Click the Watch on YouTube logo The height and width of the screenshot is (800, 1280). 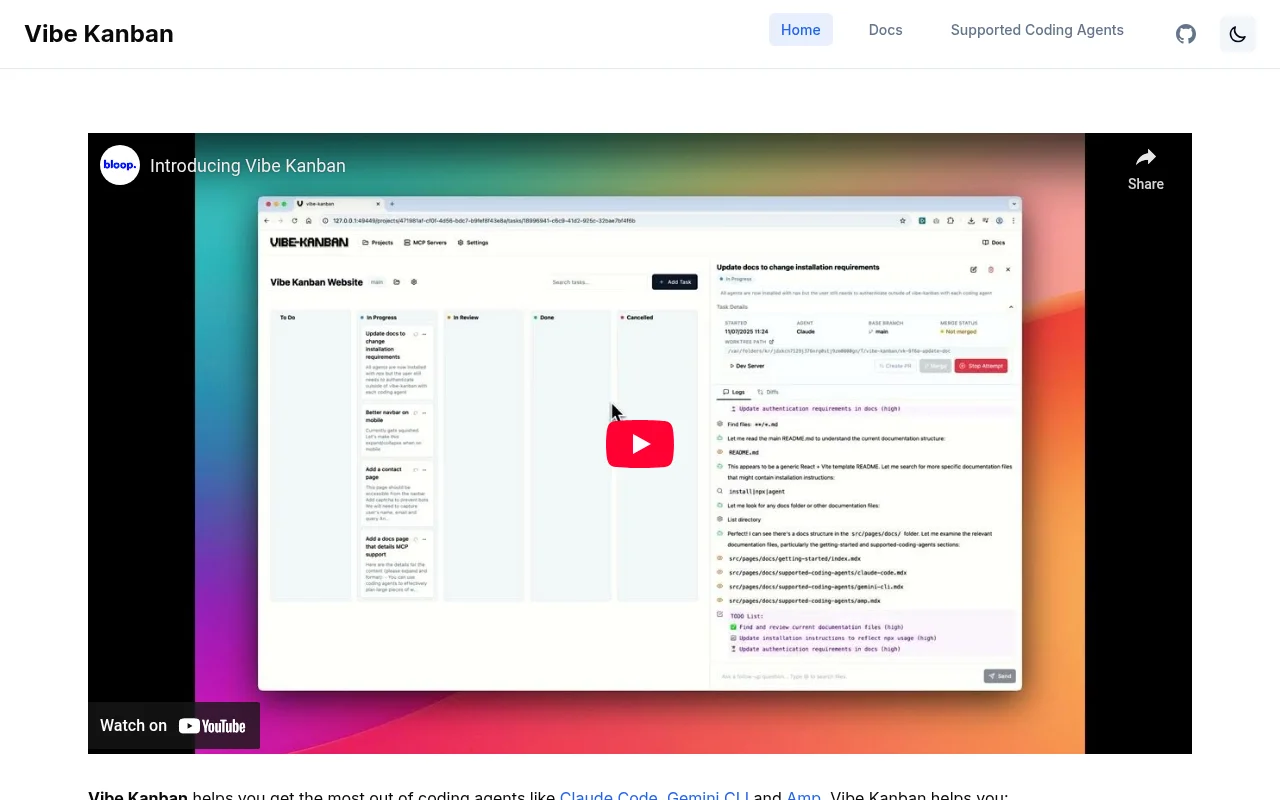212,726
